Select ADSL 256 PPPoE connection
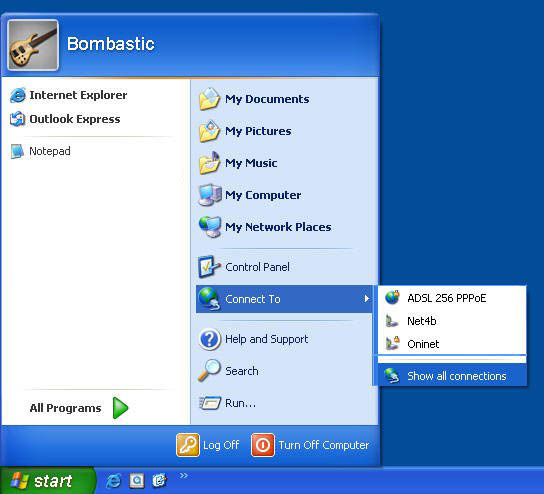The height and width of the screenshot is (494, 544). coord(452,298)
